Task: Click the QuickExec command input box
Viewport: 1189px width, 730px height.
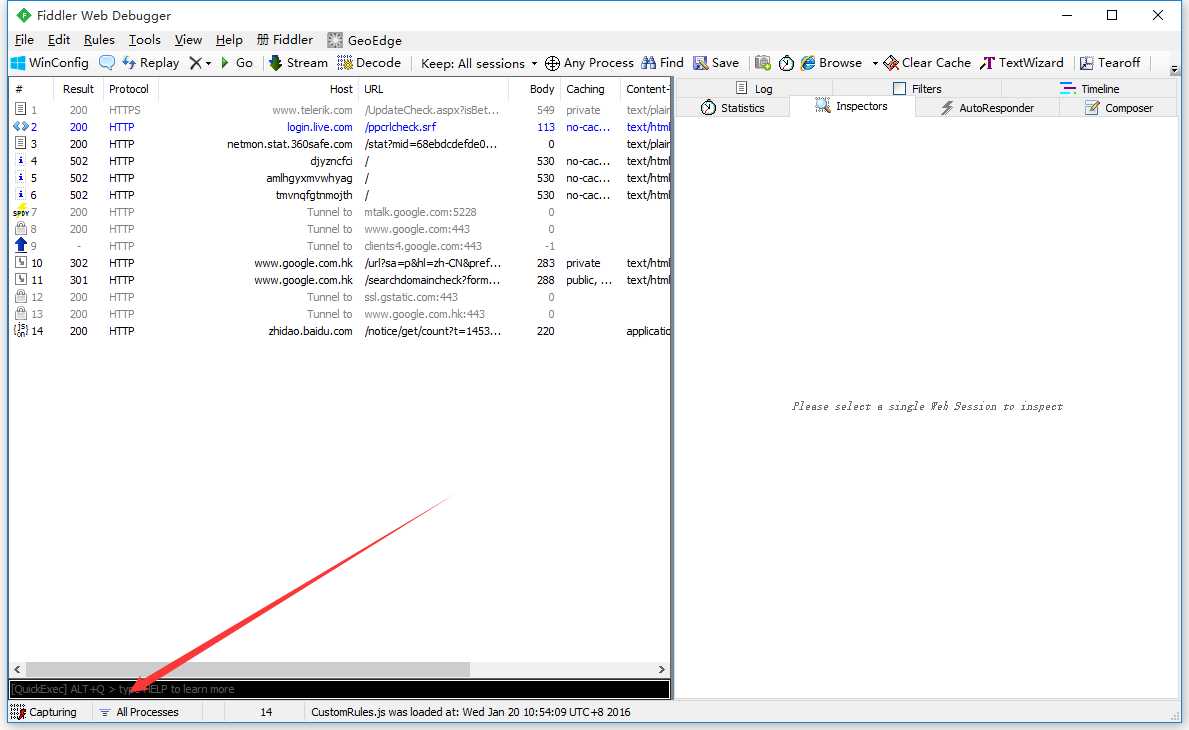Action: click(x=339, y=689)
